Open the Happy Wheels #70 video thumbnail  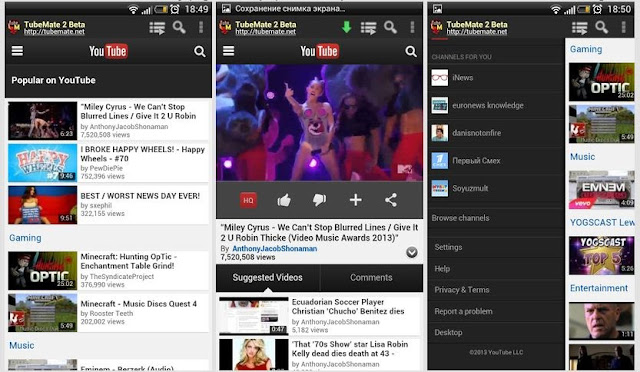point(42,163)
